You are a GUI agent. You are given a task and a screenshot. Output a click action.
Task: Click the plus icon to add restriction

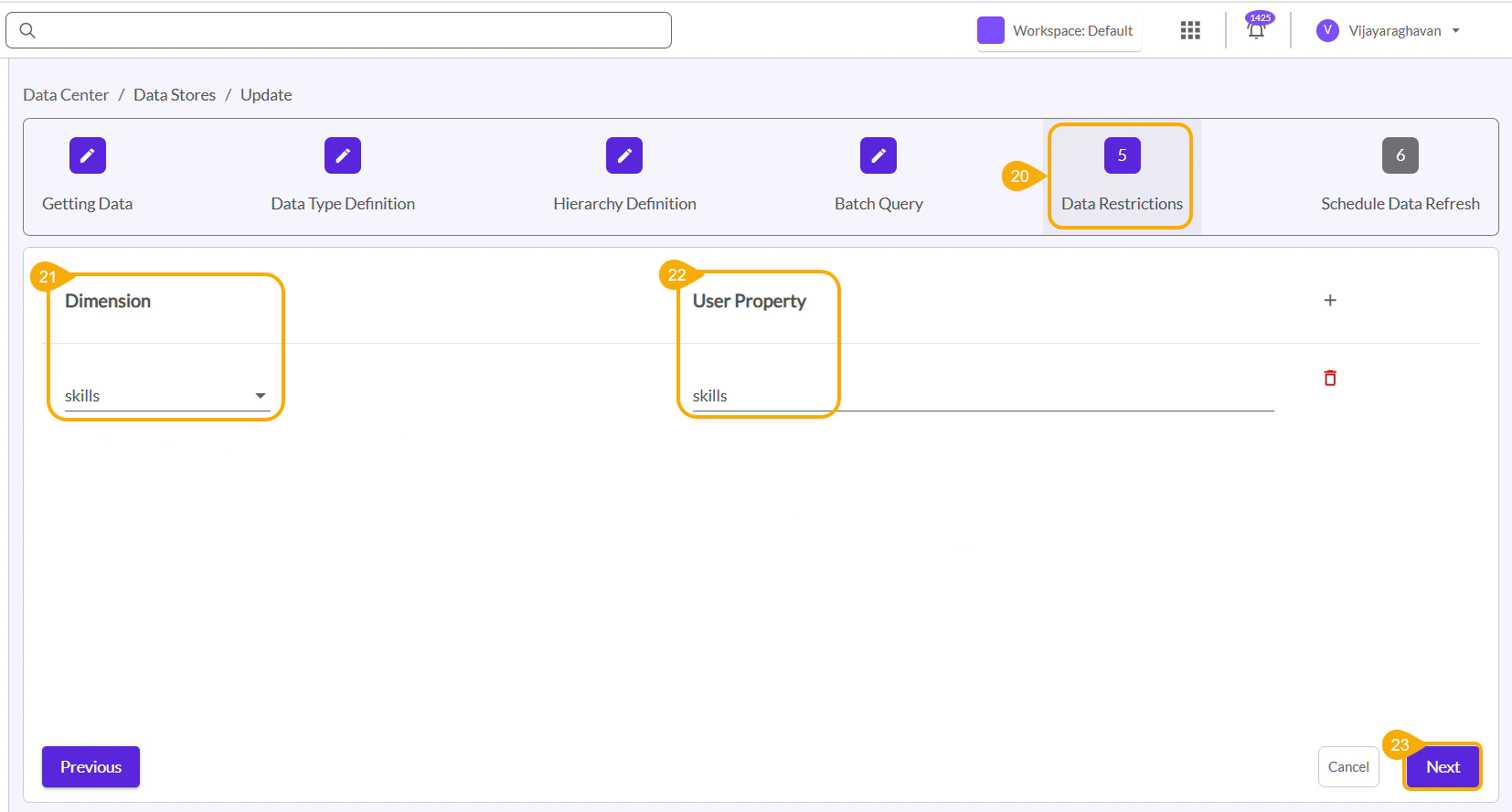[1330, 301]
